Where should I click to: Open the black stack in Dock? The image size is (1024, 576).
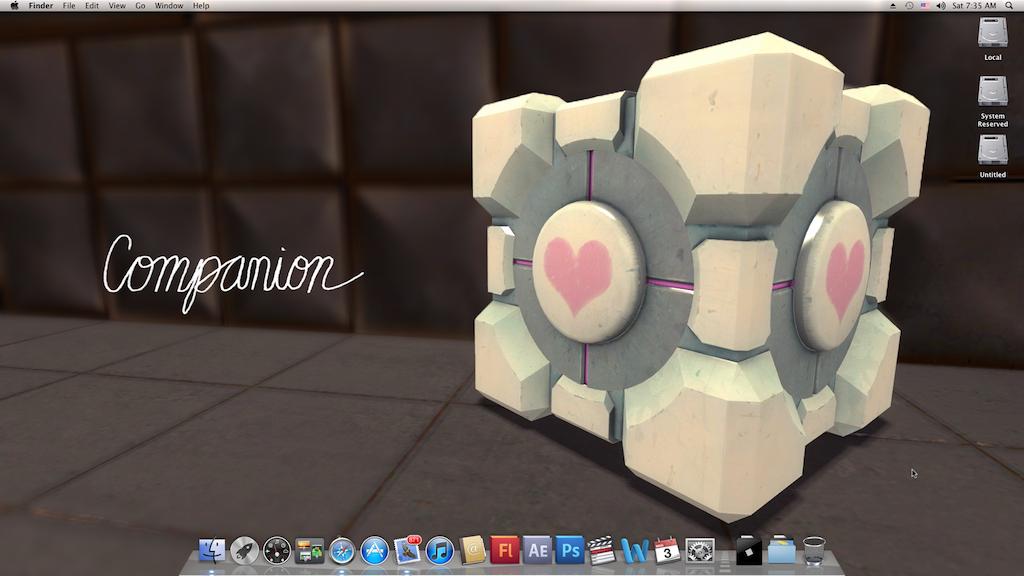[x=749, y=551]
